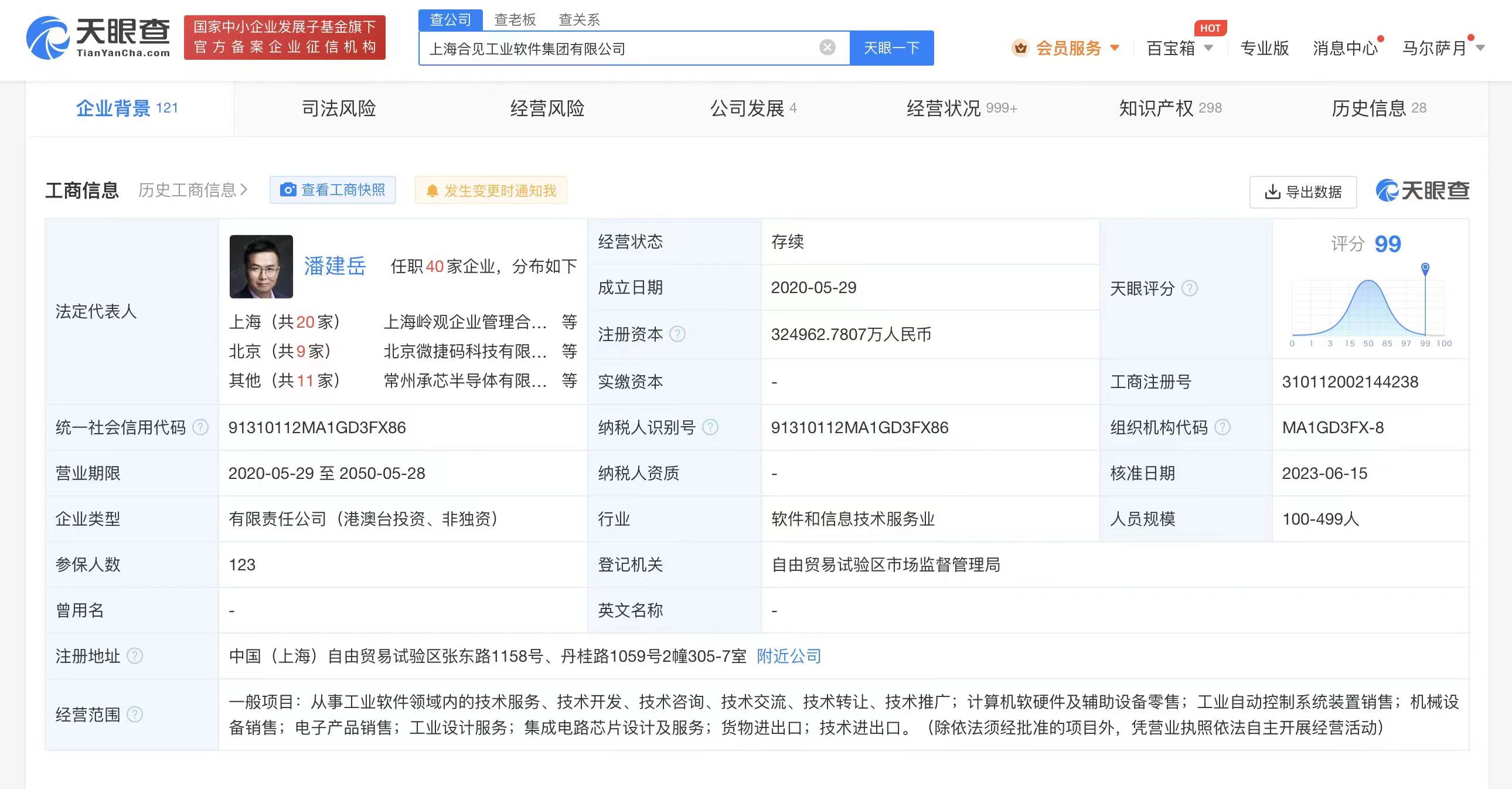Click the 北京（共9家） row label
1512x789 pixels.
point(280,351)
